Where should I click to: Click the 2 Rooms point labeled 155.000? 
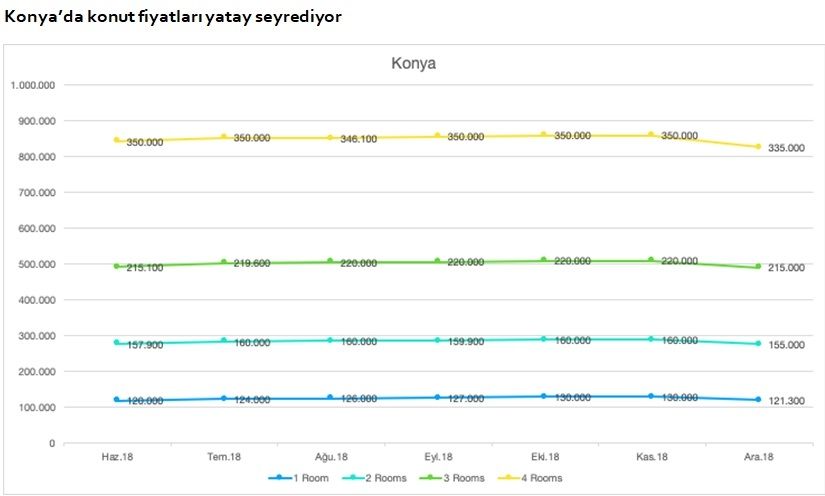point(757,342)
